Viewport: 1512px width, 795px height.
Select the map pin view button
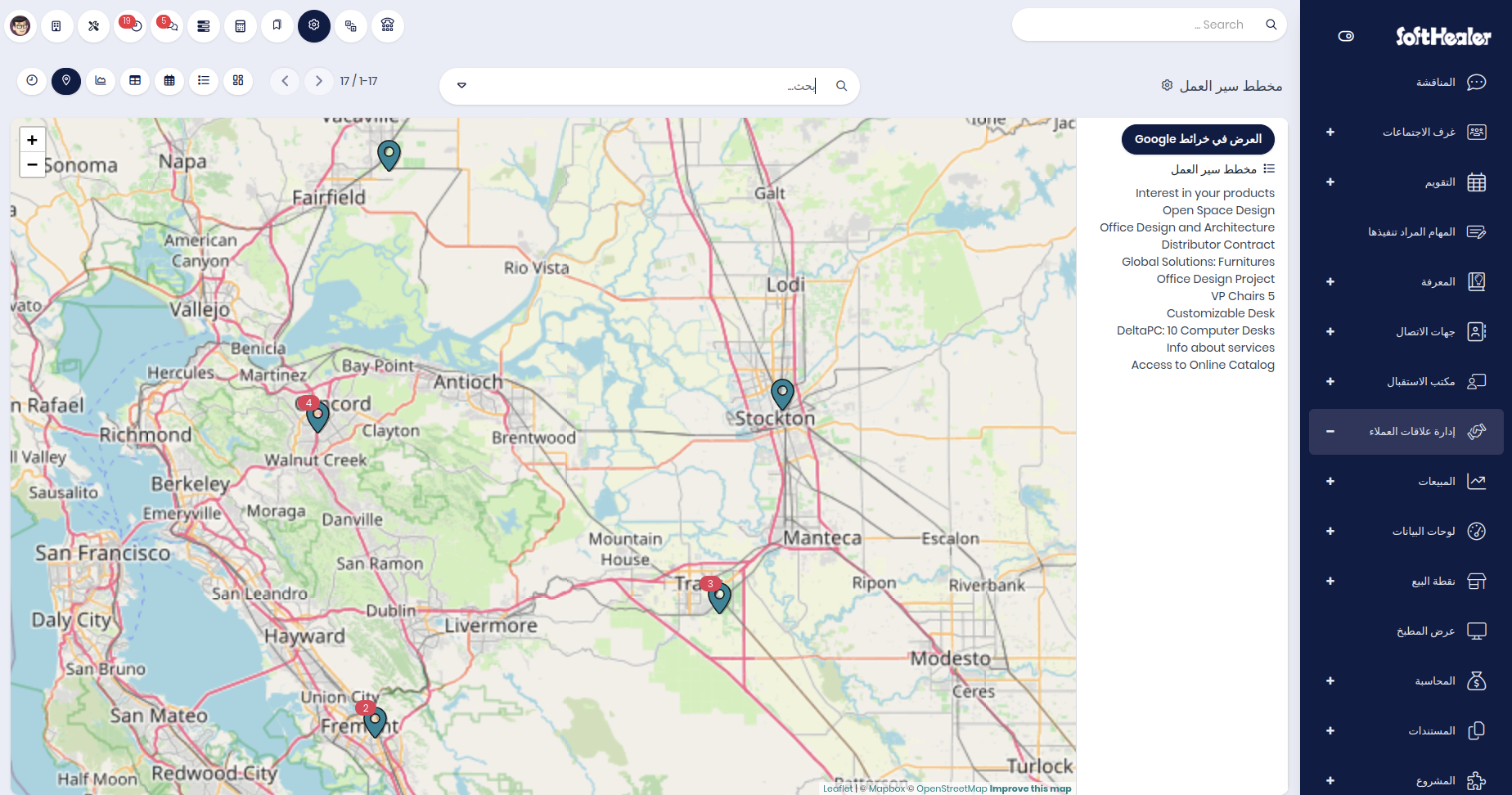pyautogui.click(x=66, y=81)
